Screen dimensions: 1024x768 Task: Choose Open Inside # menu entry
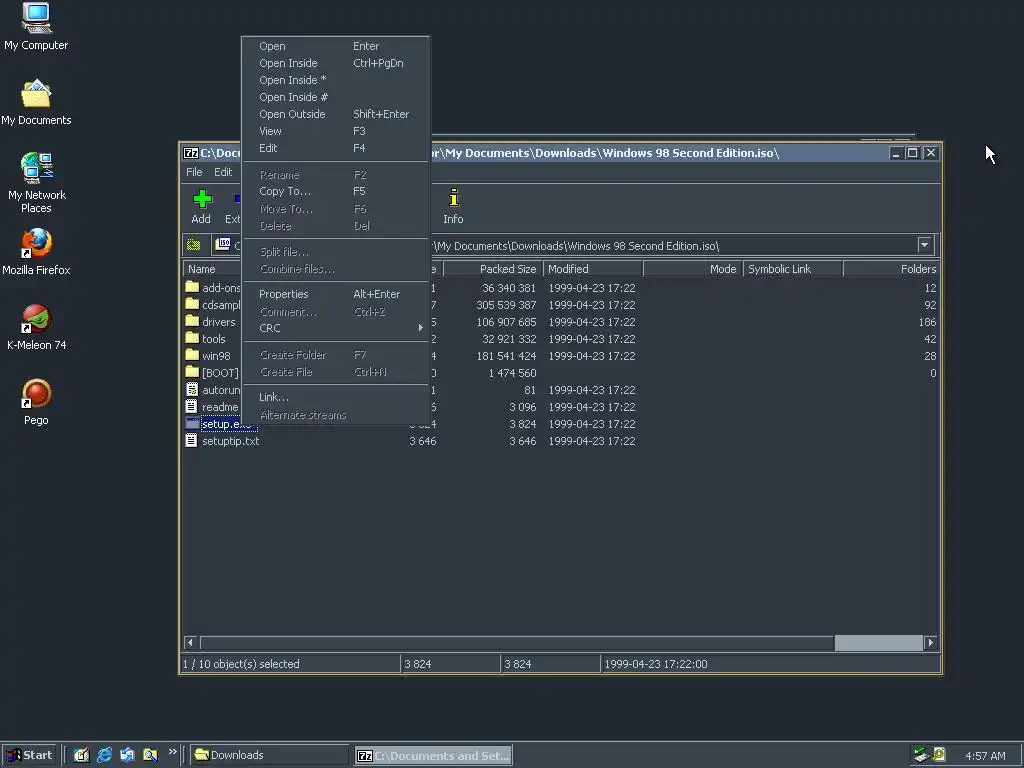pyautogui.click(x=336, y=97)
